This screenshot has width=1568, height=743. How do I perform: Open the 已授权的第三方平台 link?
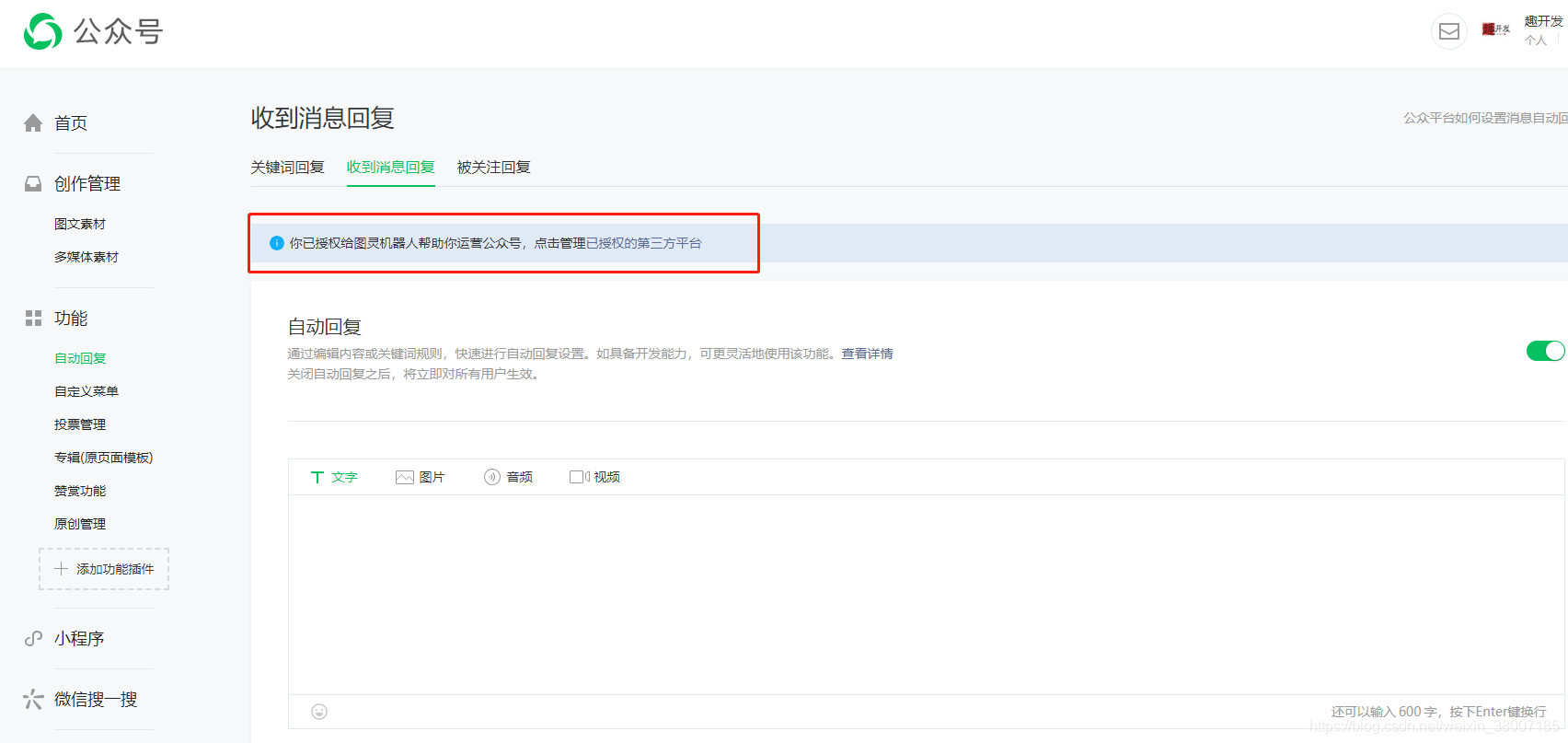[x=644, y=243]
